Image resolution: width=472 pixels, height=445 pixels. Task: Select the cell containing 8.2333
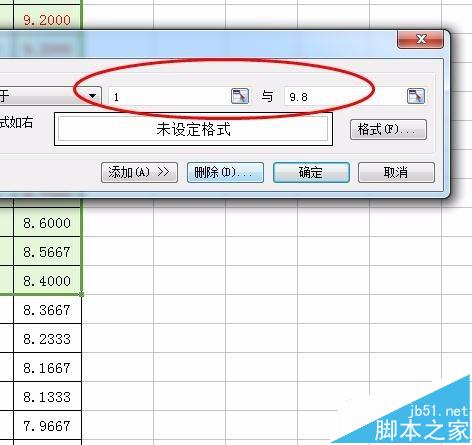point(47,338)
